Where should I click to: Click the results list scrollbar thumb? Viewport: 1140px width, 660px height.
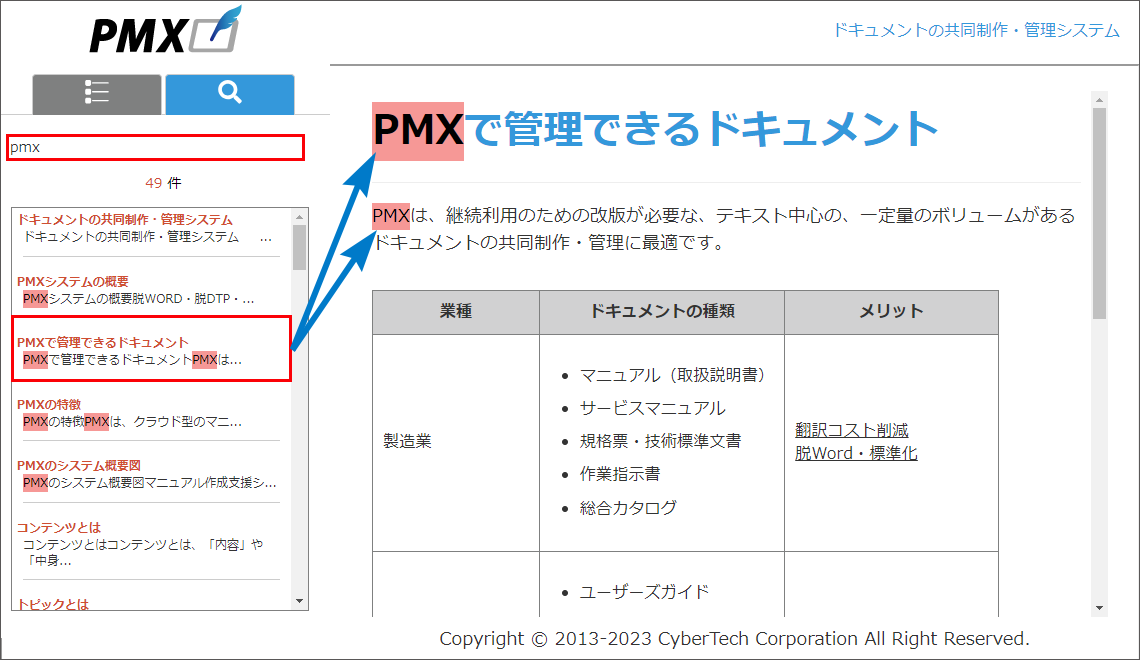pyautogui.click(x=300, y=247)
